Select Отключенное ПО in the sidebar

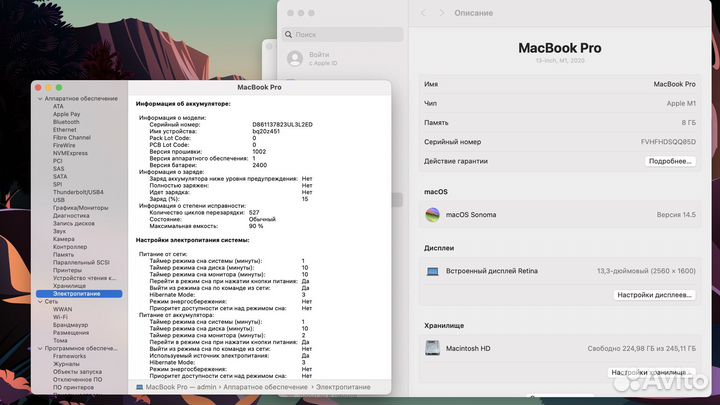click(77, 379)
